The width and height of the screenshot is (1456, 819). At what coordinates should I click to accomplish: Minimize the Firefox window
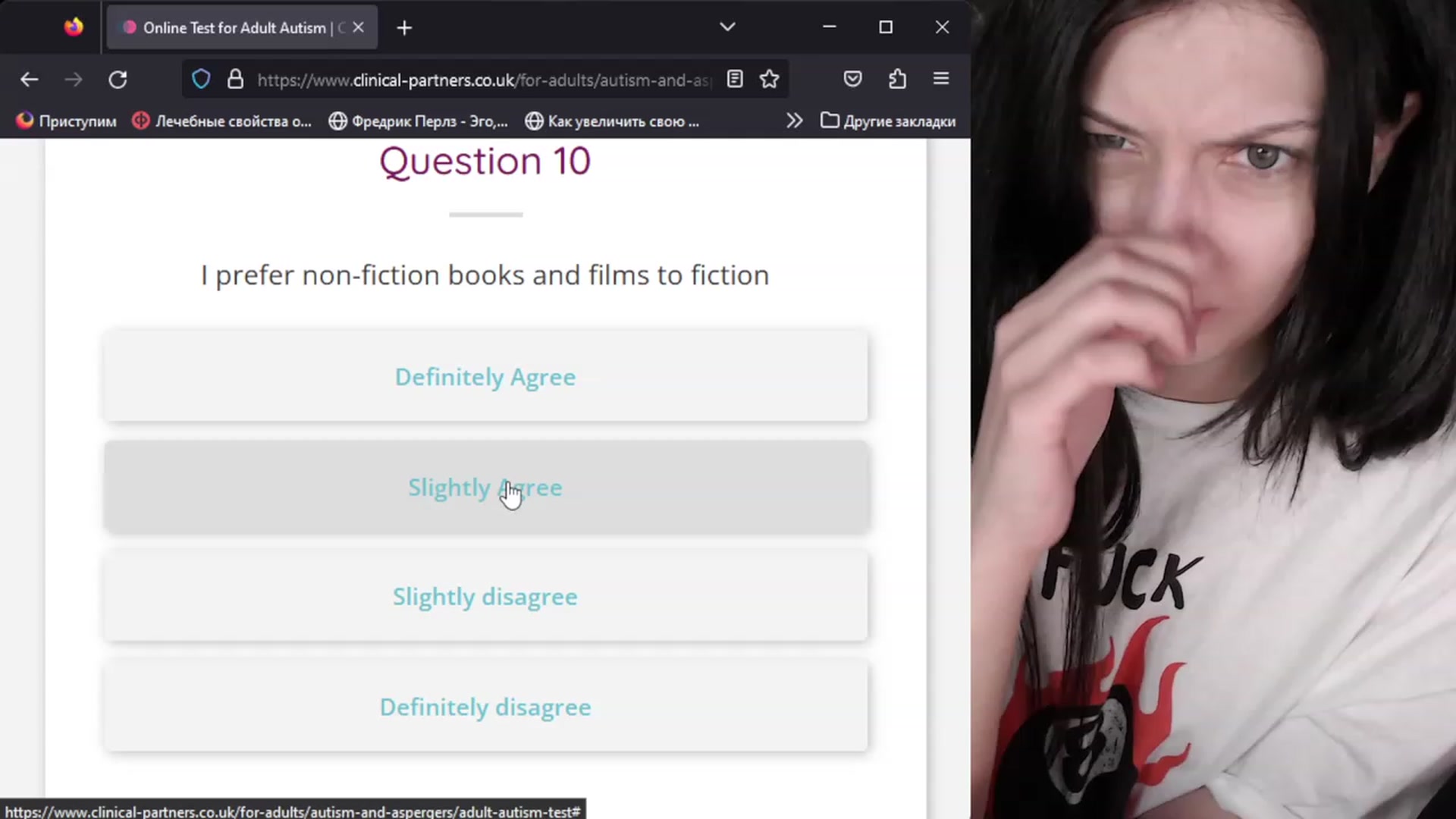coord(830,27)
